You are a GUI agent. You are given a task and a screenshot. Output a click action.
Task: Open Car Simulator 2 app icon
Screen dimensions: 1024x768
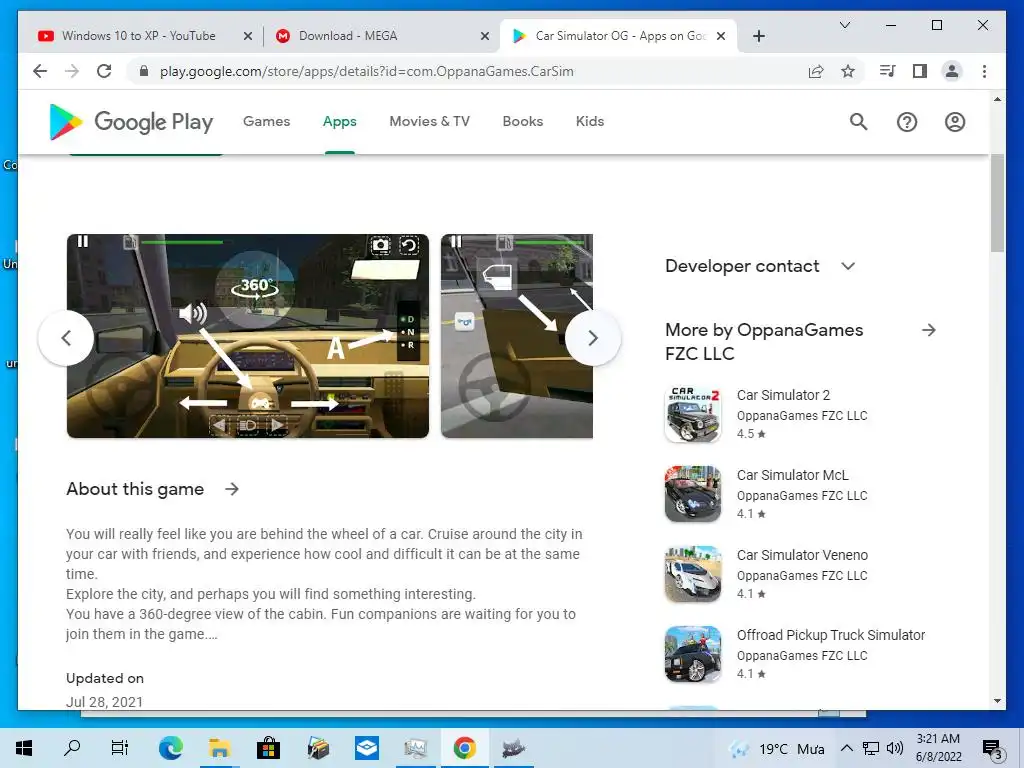tap(693, 414)
